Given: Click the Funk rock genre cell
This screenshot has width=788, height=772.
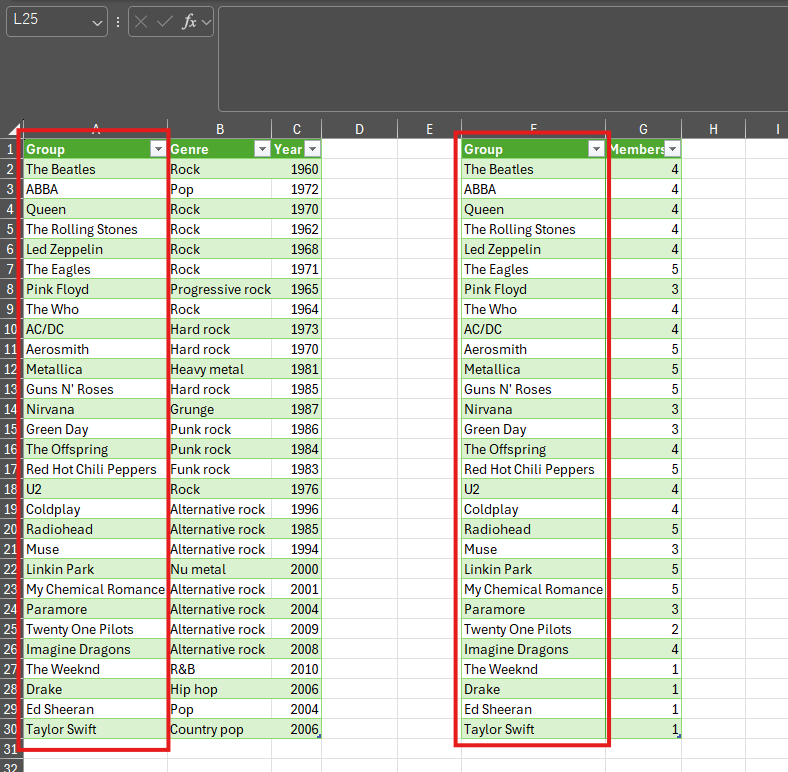Looking at the screenshot, I should point(220,469).
